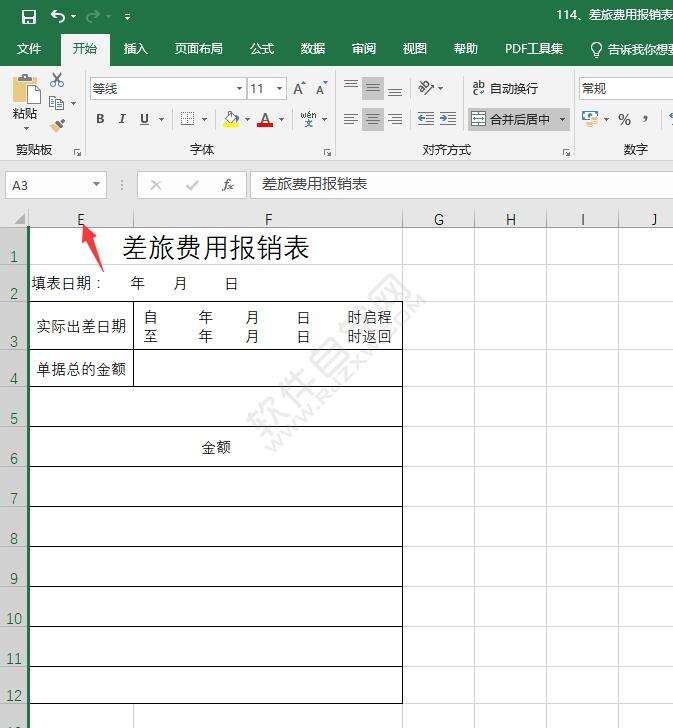Viewport: 673px width, 728px height.
Task: Open the undo history dropdown arrow
Action: (x=74, y=17)
